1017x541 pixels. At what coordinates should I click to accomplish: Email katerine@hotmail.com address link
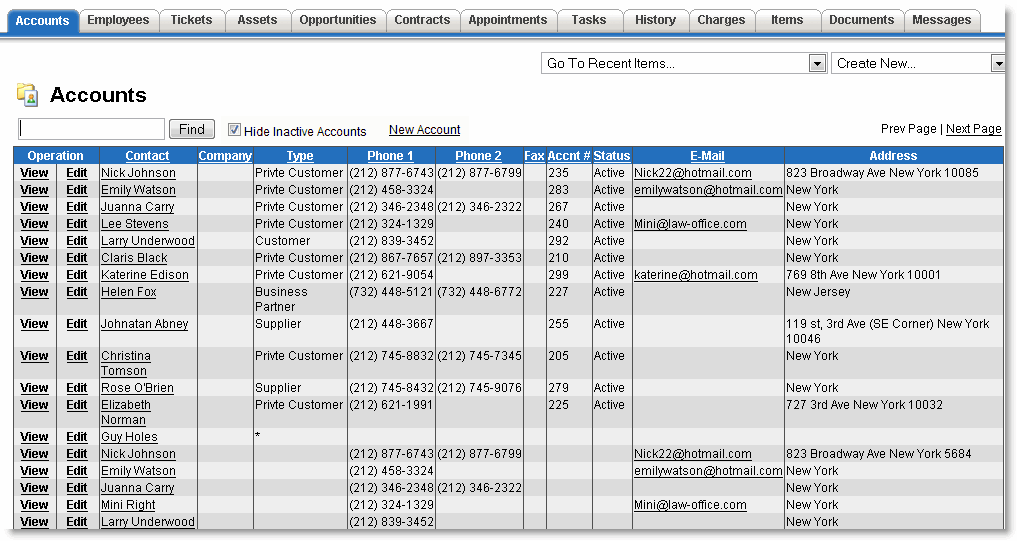(x=695, y=275)
